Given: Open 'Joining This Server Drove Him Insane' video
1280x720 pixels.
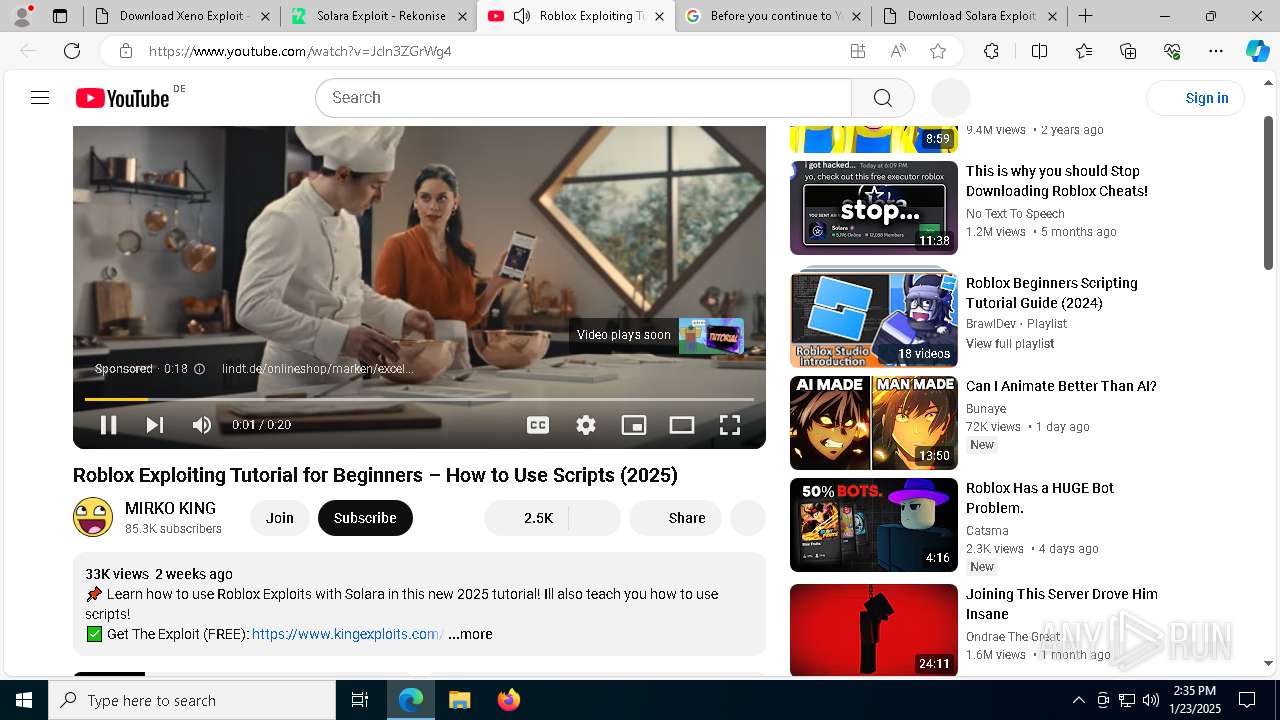Looking at the screenshot, I should [1062, 604].
